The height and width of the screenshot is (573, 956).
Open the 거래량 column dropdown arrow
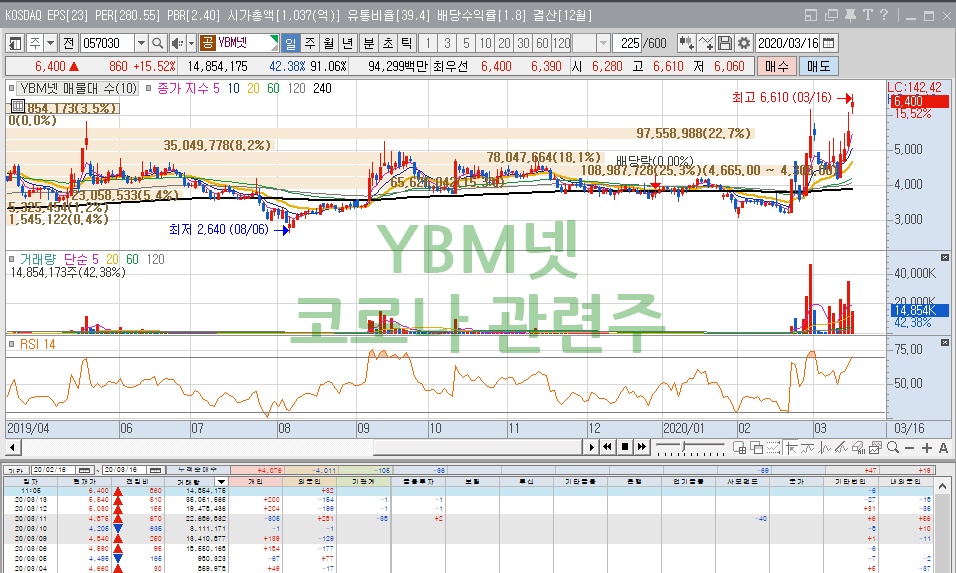221,482
